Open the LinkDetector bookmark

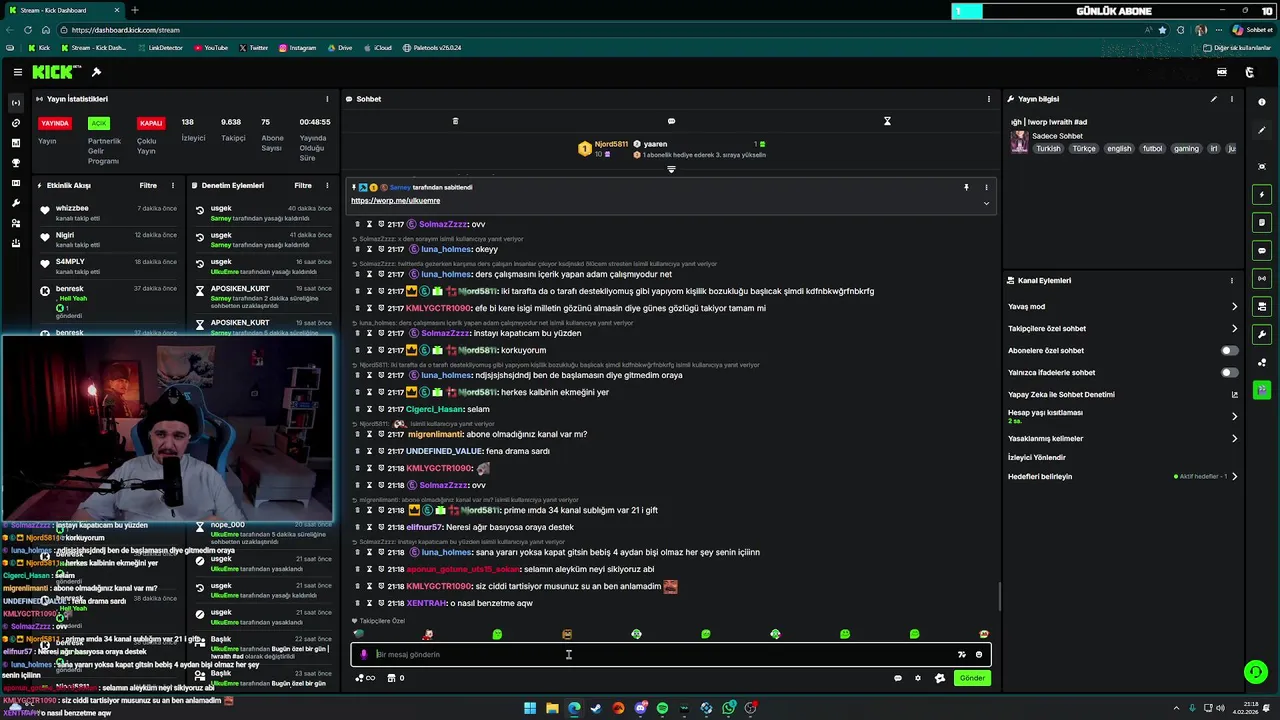coord(160,48)
